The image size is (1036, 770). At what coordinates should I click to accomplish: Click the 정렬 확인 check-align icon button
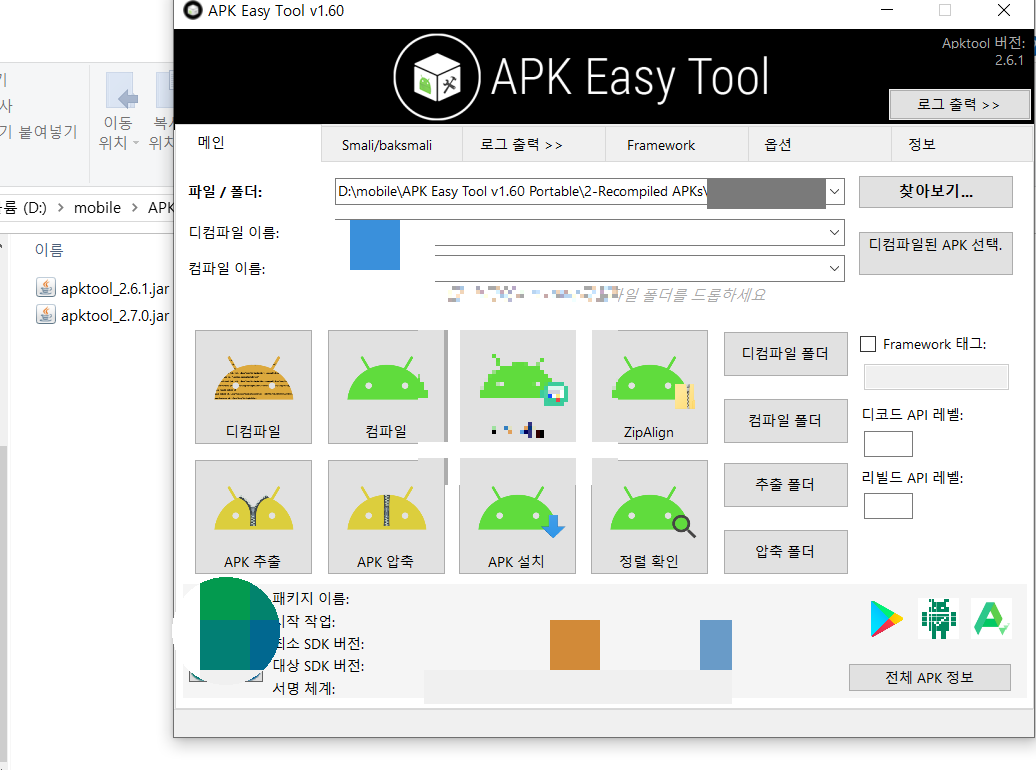click(x=649, y=517)
